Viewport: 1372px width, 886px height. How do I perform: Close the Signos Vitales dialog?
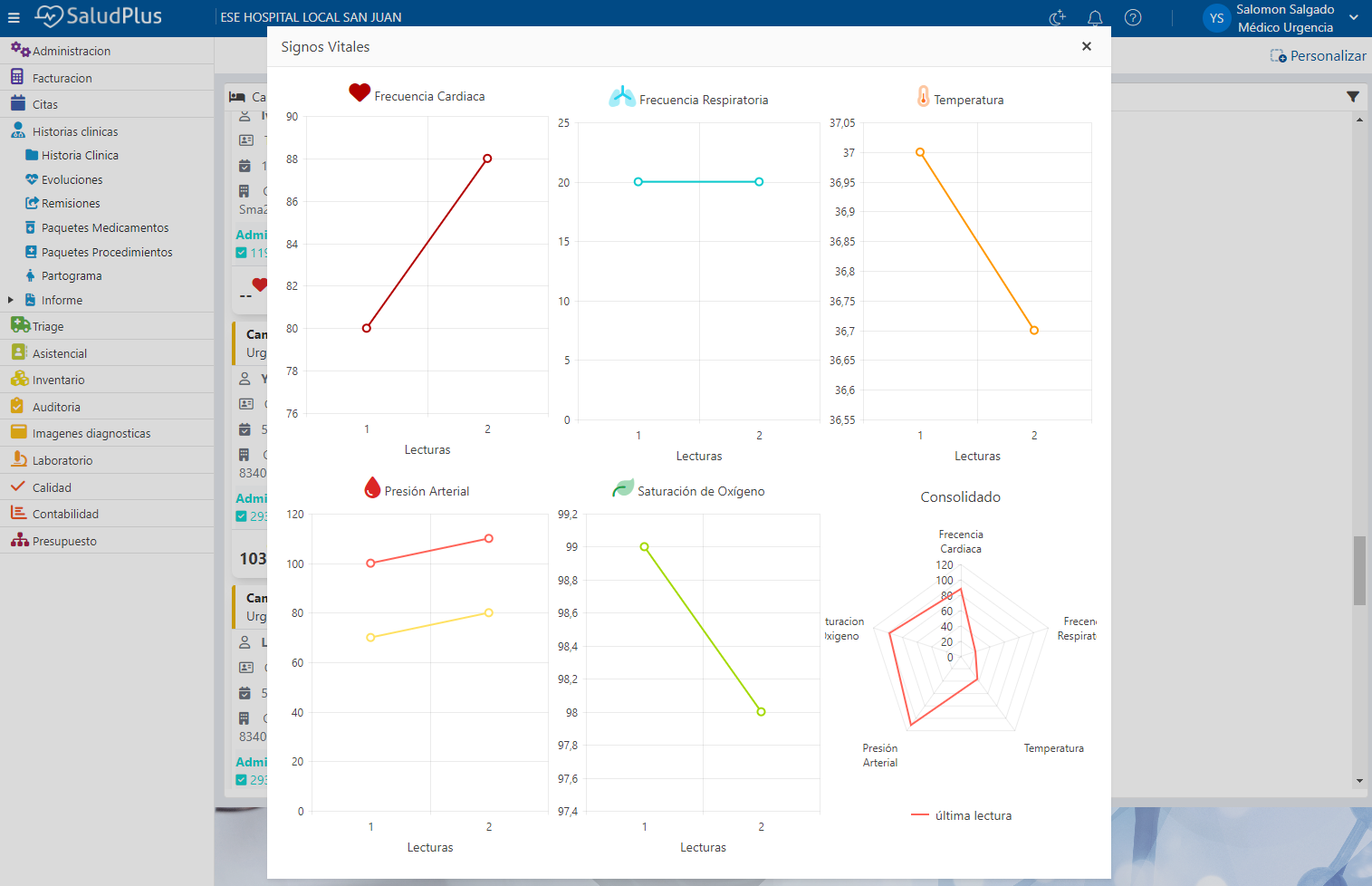coord(1087,46)
